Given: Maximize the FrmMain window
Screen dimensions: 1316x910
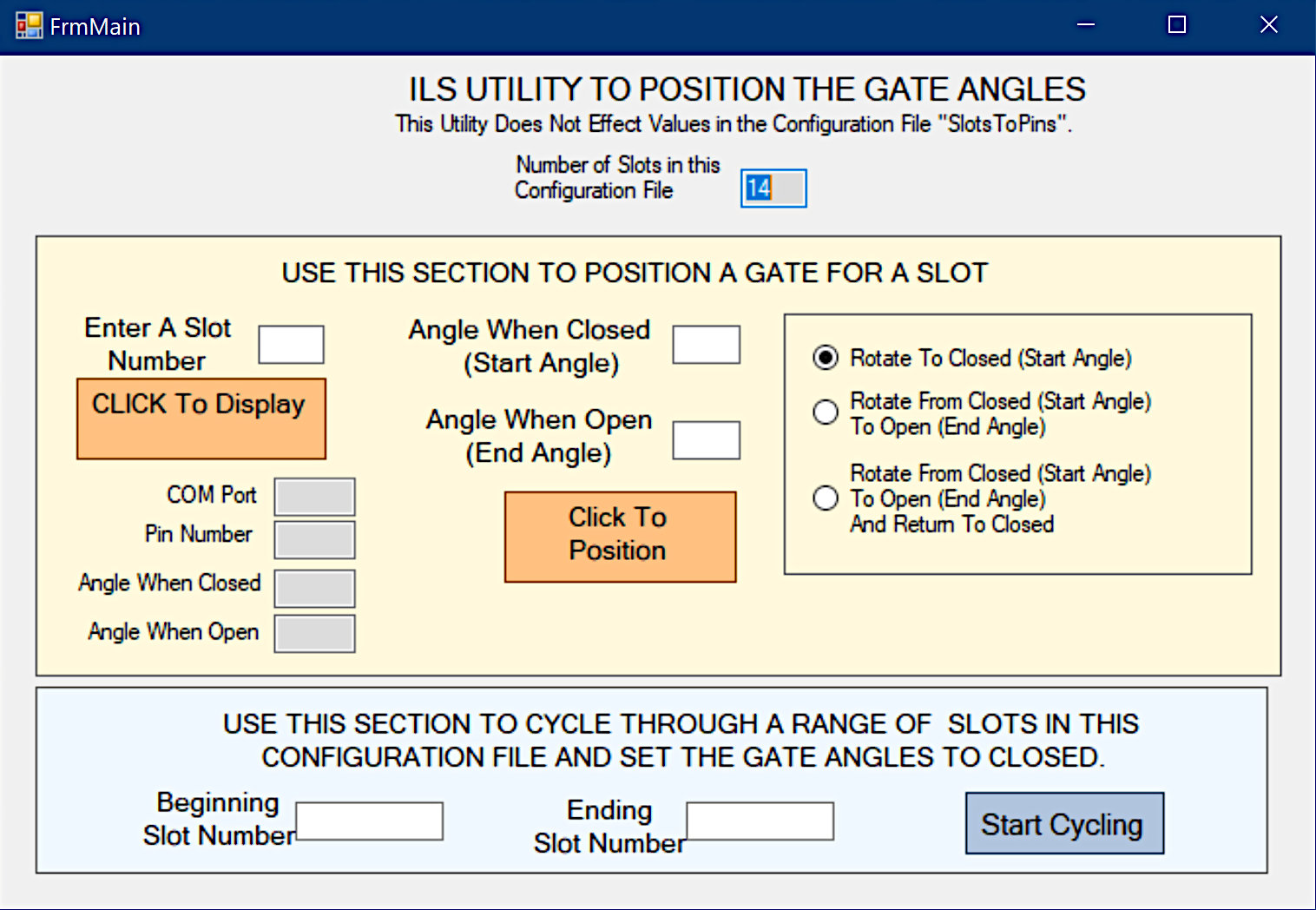Looking at the screenshot, I should (1176, 25).
